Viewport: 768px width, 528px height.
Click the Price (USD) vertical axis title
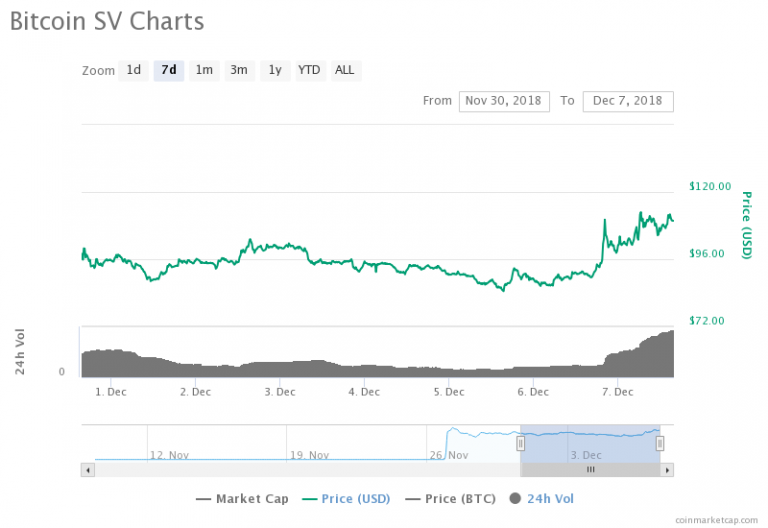pos(746,225)
